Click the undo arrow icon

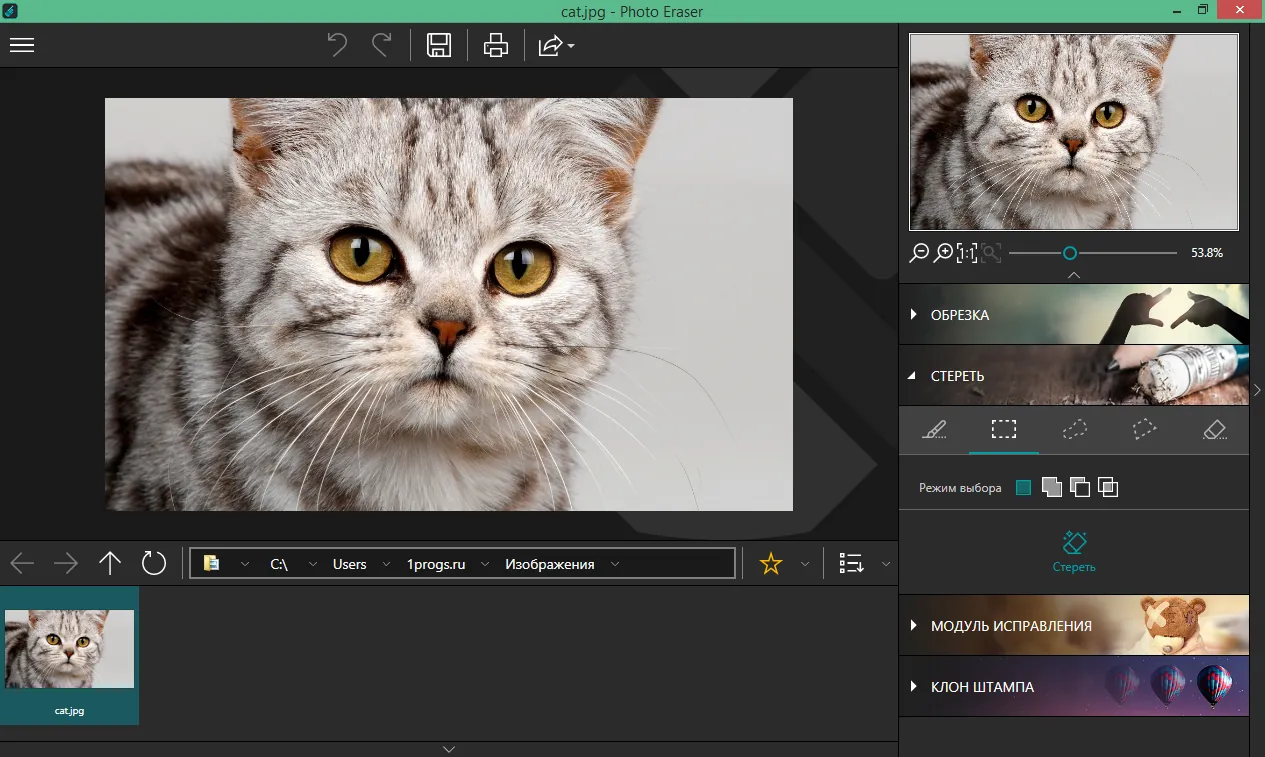[x=338, y=45]
